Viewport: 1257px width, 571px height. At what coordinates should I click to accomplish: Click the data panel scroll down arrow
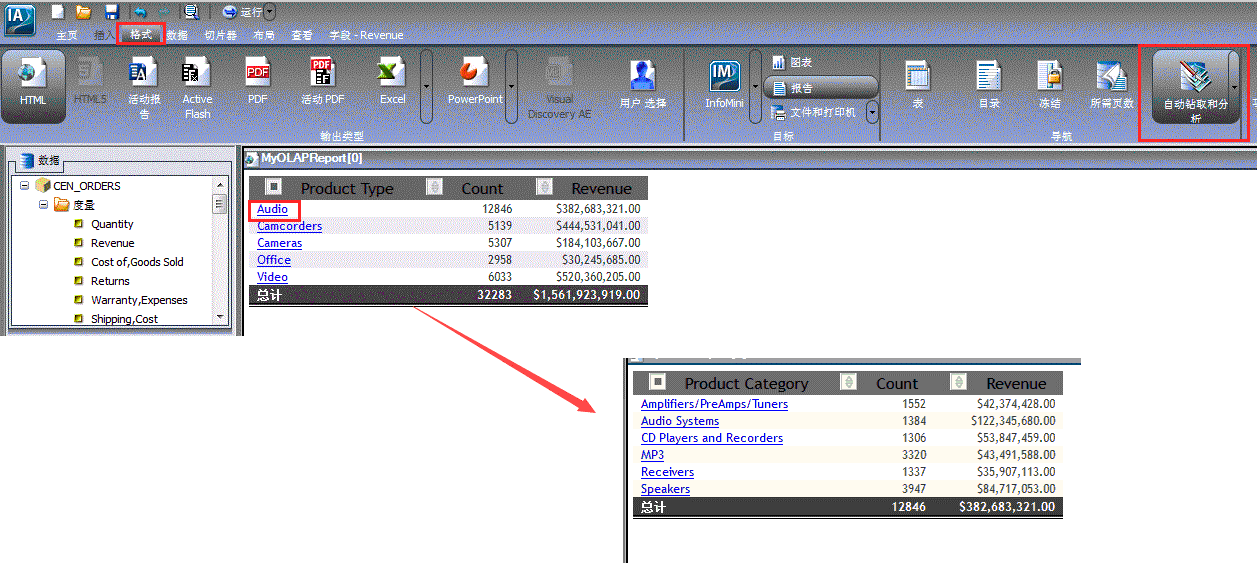coord(220,317)
